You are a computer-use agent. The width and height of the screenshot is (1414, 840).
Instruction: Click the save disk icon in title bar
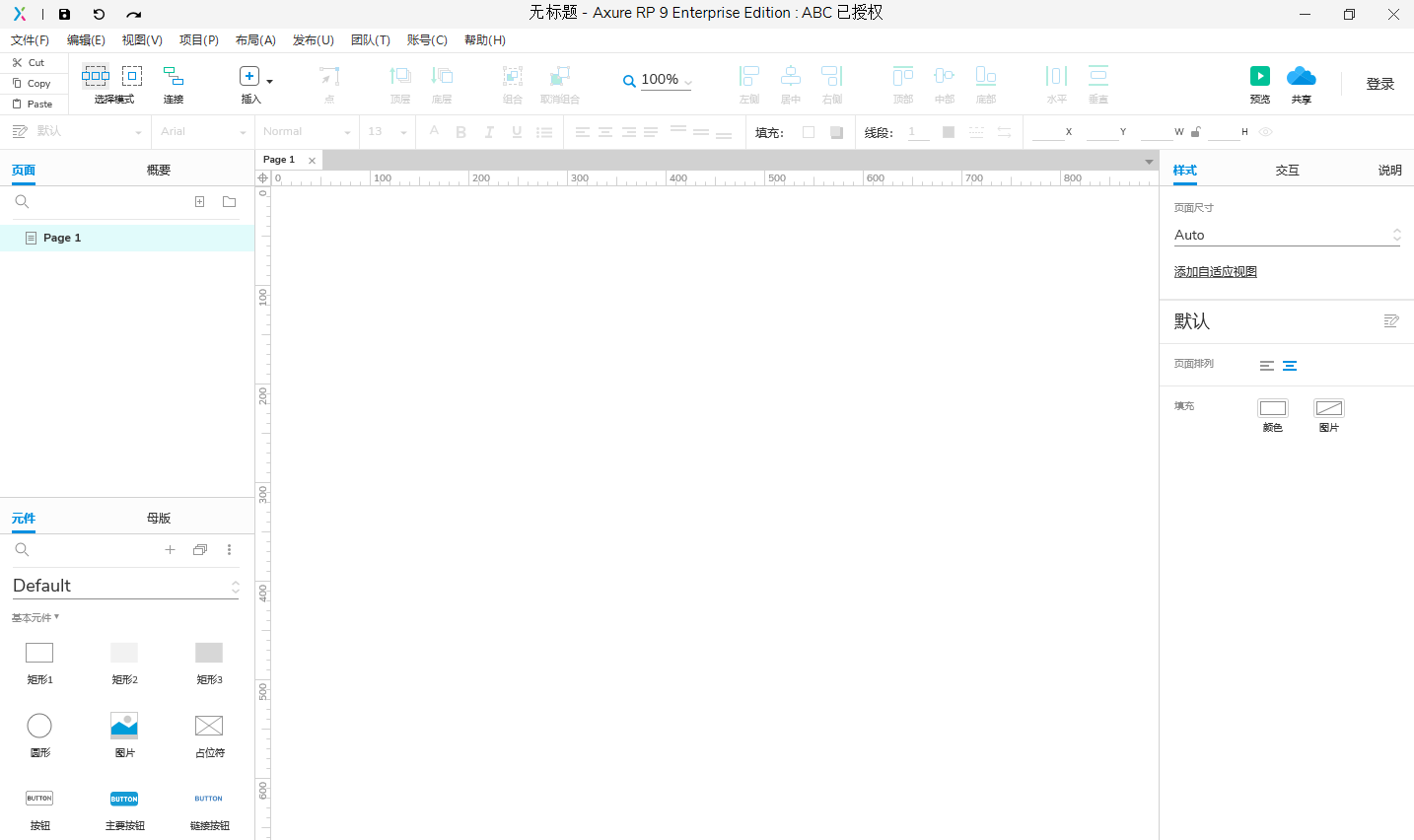tap(65, 14)
